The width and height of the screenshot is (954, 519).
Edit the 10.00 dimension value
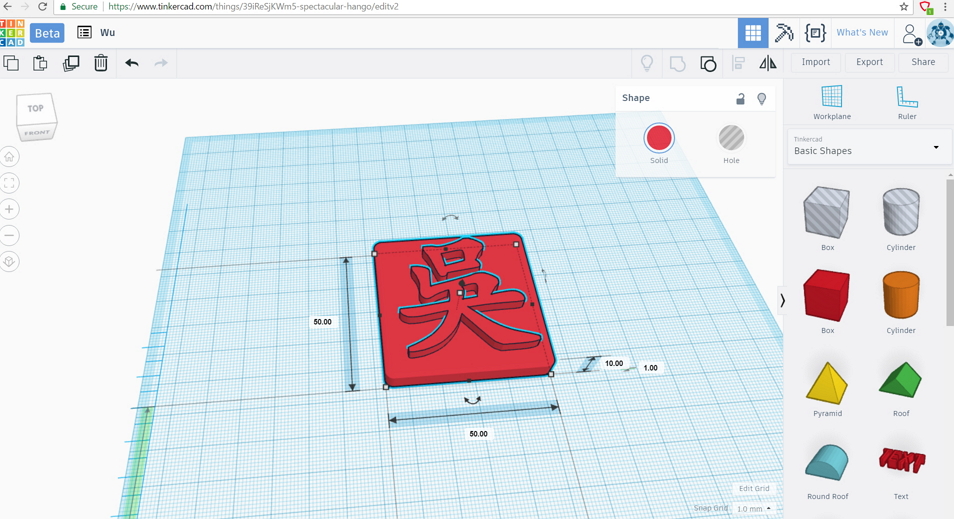click(614, 363)
